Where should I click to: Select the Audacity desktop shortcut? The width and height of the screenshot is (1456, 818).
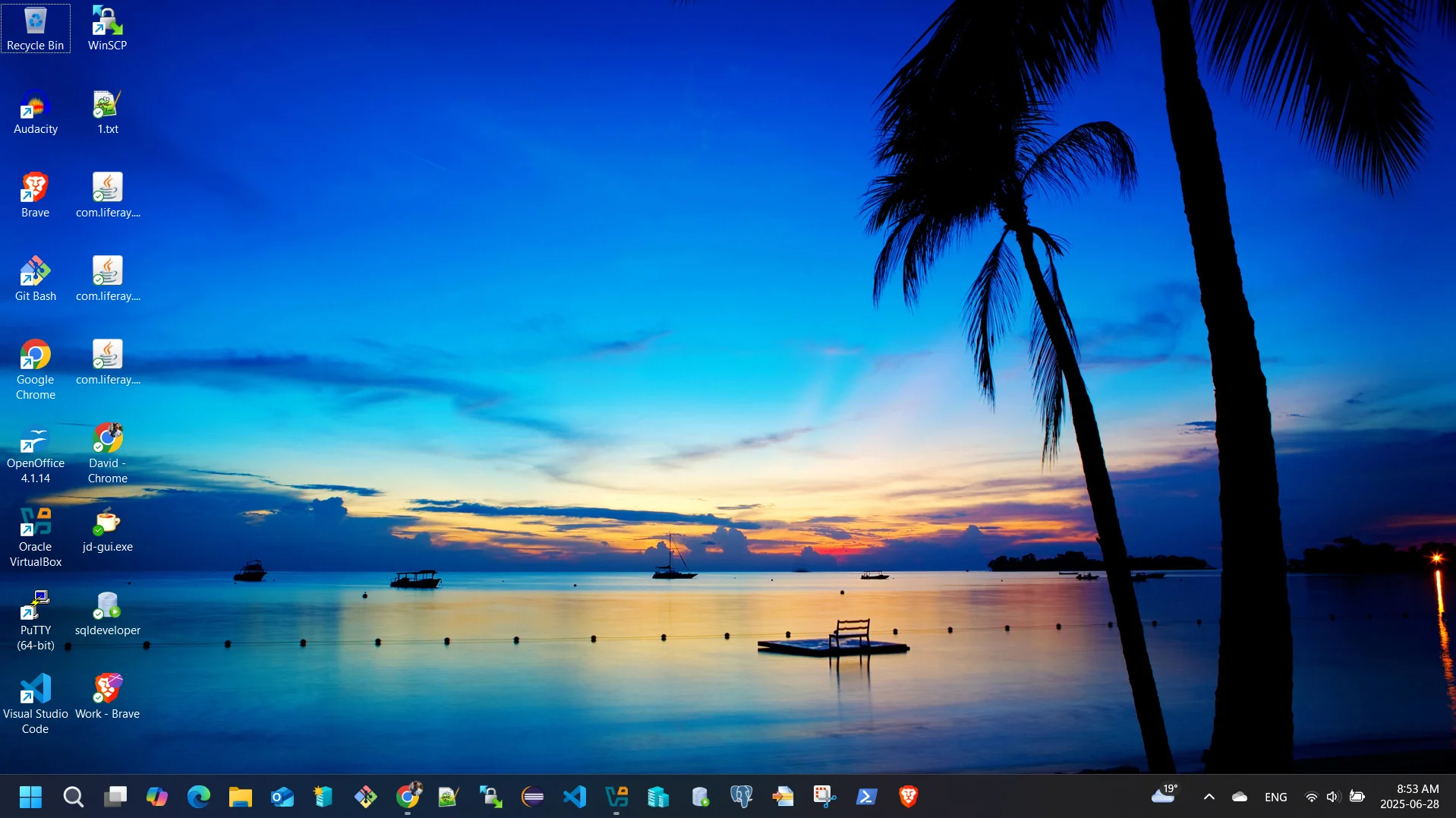click(x=36, y=112)
